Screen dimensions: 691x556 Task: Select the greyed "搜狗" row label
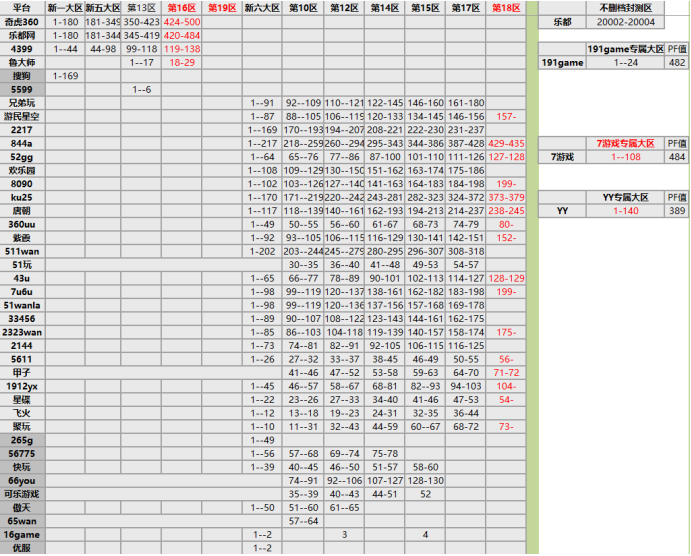click(x=22, y=76)
